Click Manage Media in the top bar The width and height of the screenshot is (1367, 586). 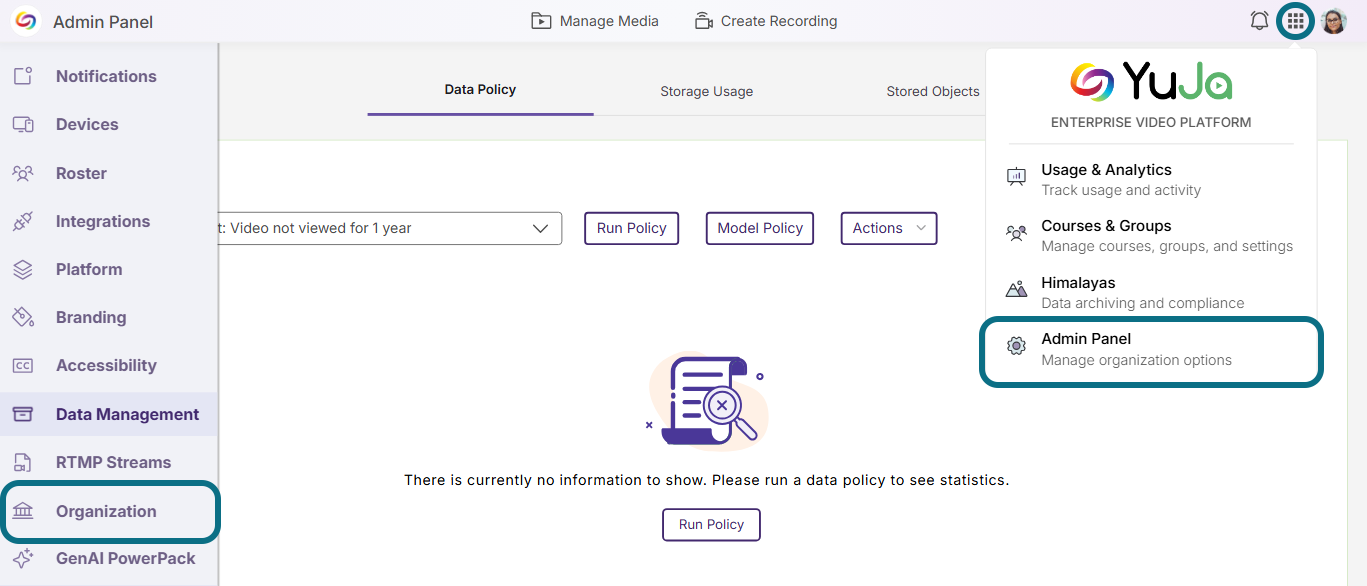coord(595,21)
